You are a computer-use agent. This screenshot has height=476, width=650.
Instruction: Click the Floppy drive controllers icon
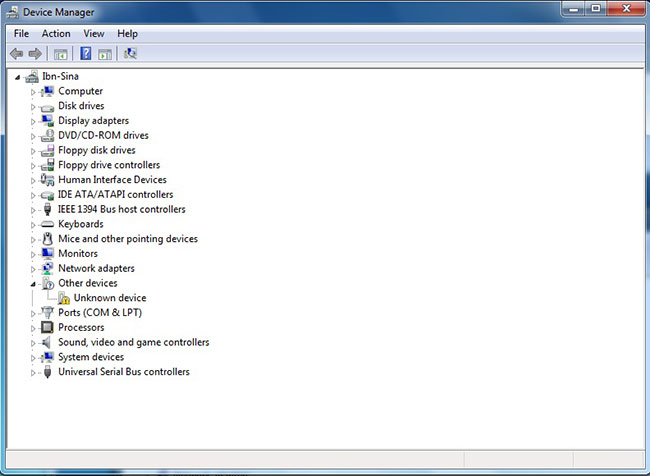point(48,165)
